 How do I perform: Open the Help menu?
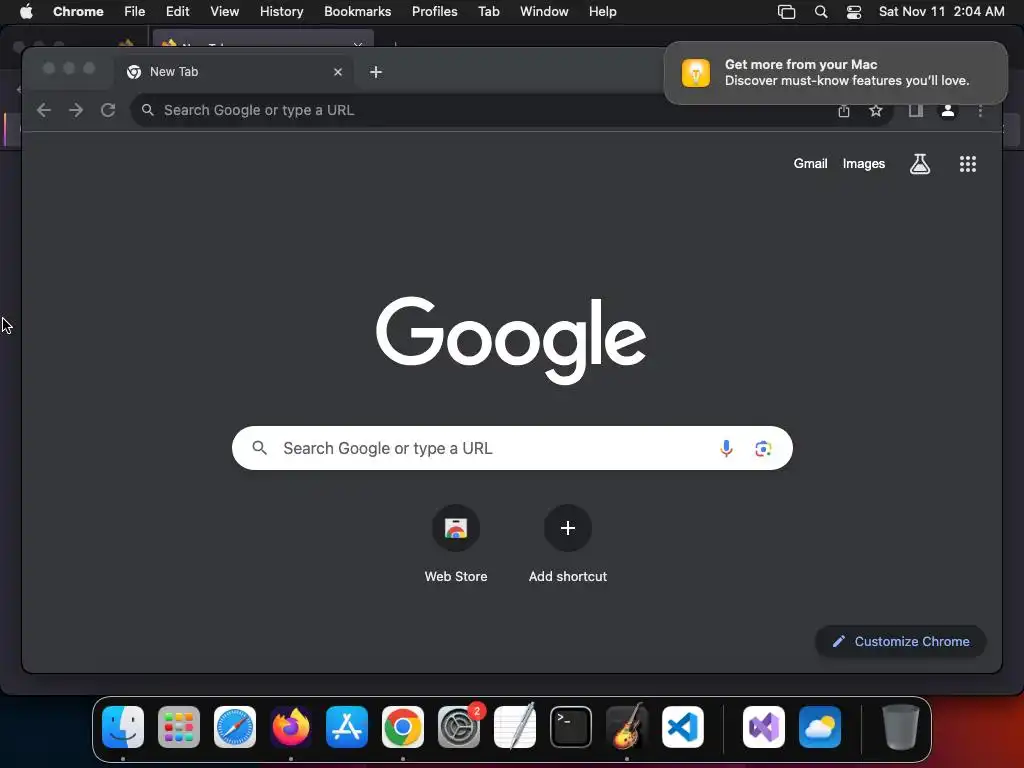pyautogui.click(x=602, y=12)
